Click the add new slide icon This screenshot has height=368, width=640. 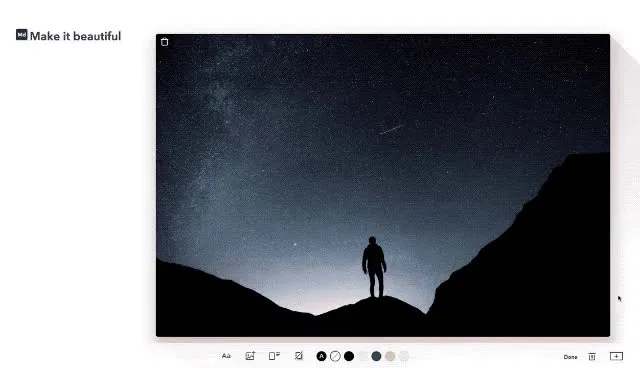pos(616,356)
